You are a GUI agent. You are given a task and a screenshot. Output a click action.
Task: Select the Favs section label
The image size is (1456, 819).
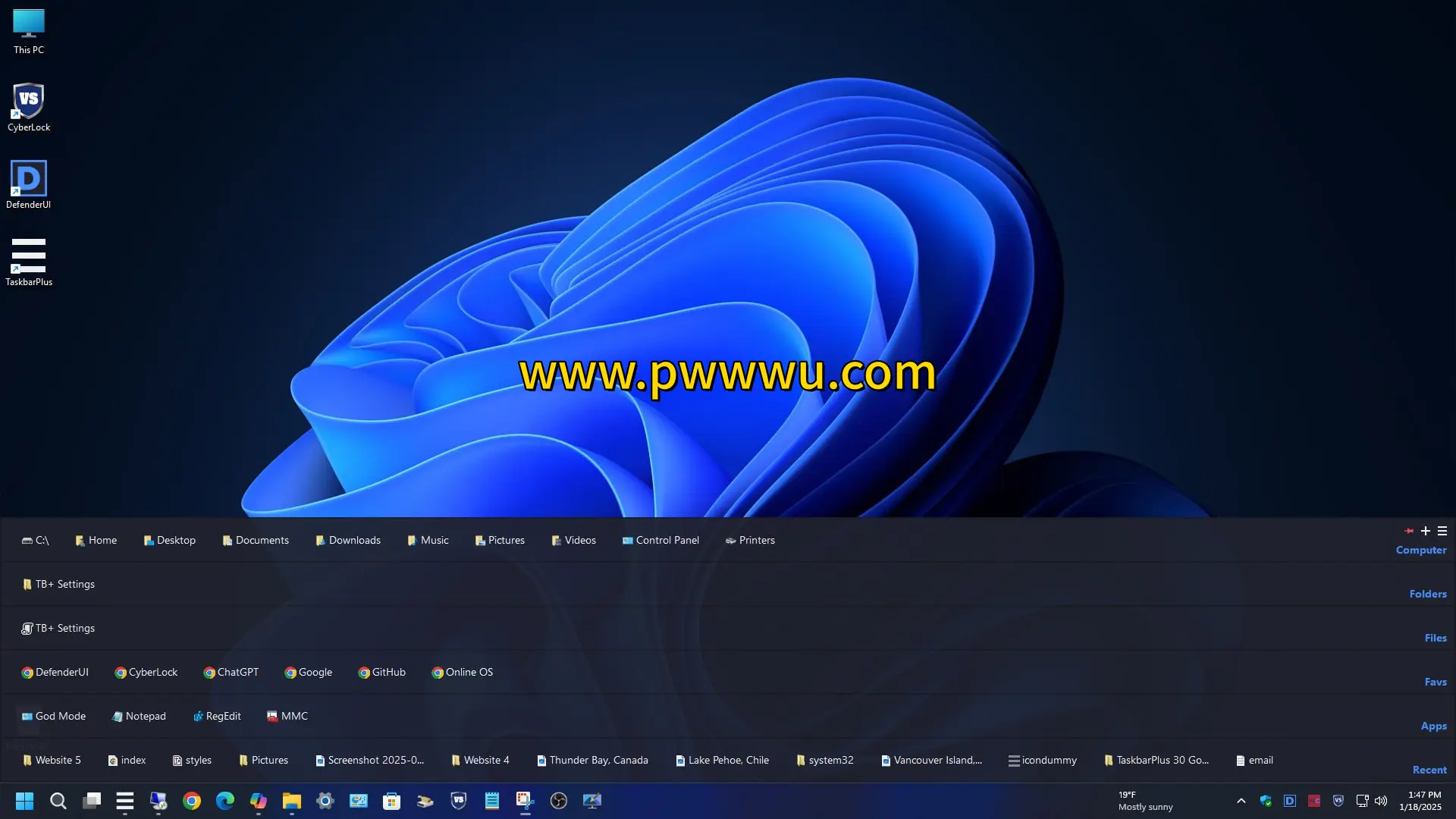[1435, 682]
